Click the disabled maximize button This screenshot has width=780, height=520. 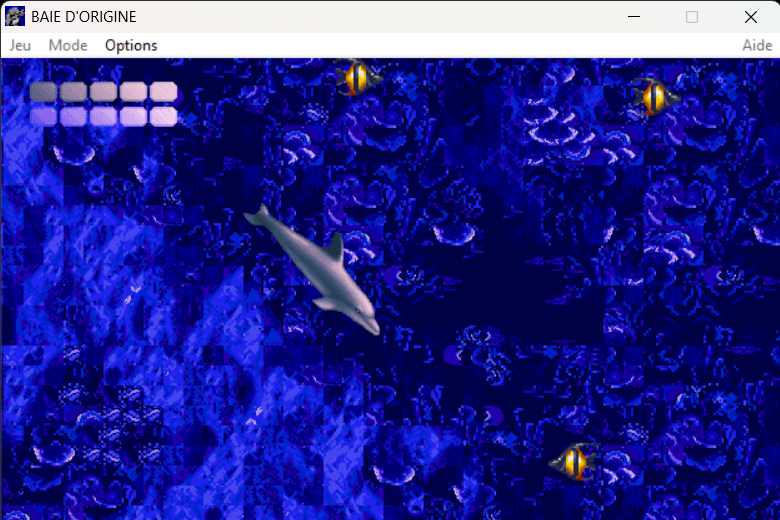click(692, 17)
